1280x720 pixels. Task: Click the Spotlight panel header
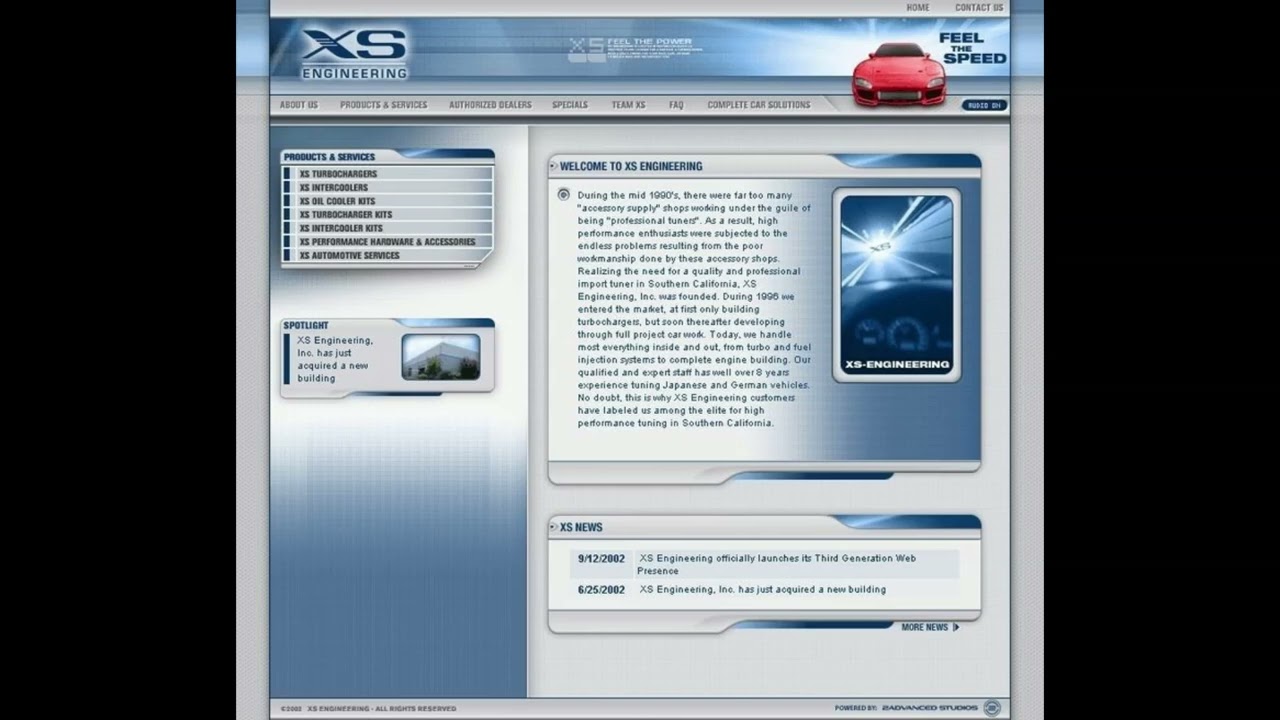[306, 325]
